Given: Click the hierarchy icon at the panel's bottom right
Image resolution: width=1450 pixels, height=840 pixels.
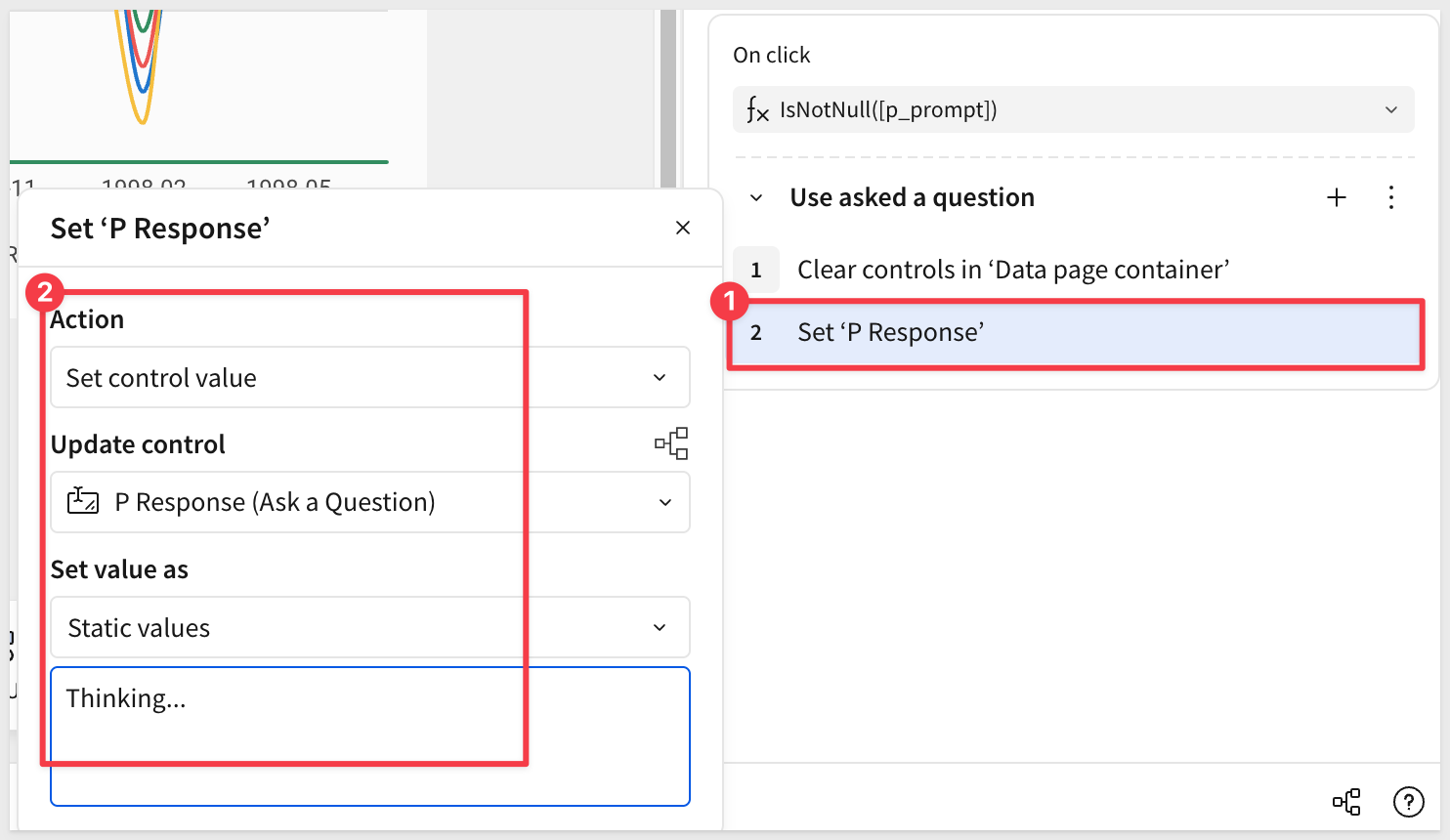Looking at the screenshot, I should (x=1346, y=802).
